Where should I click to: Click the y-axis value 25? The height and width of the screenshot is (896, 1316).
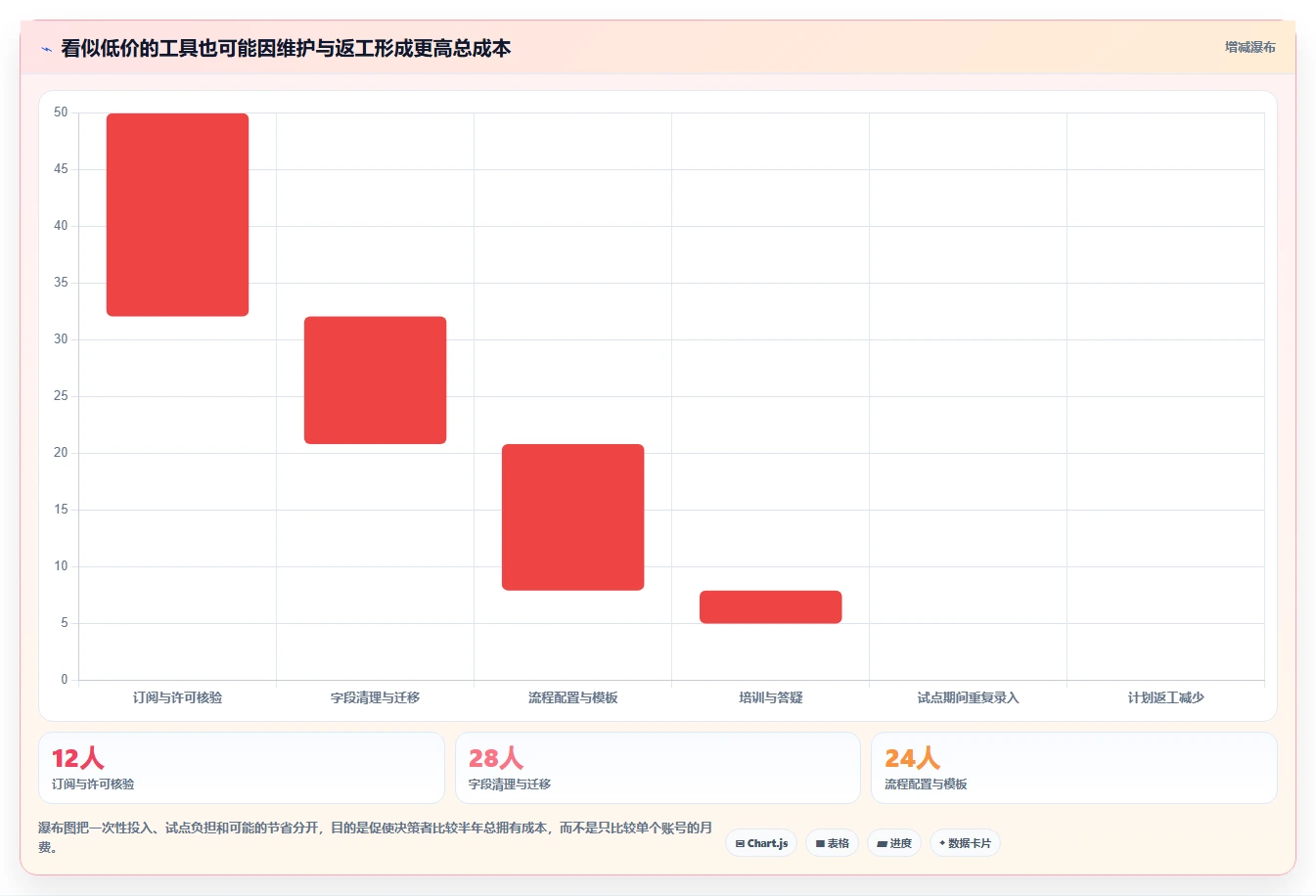click(x=61, y=396)
